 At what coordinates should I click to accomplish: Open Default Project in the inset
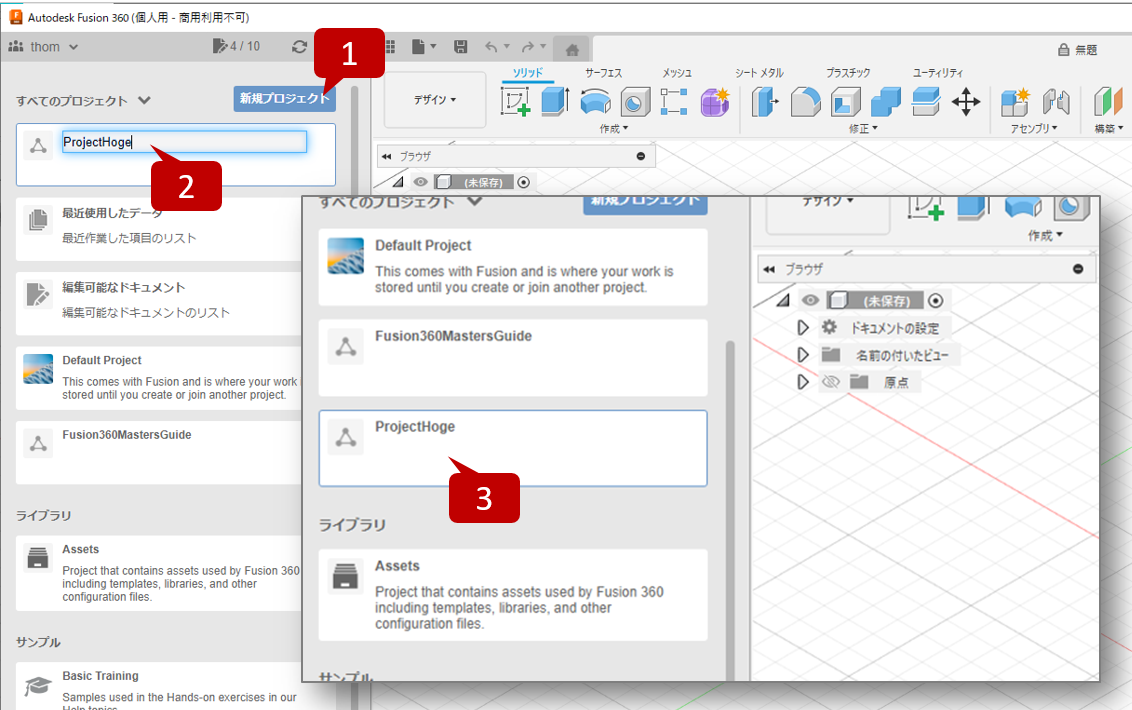click(x=513, y=267)
